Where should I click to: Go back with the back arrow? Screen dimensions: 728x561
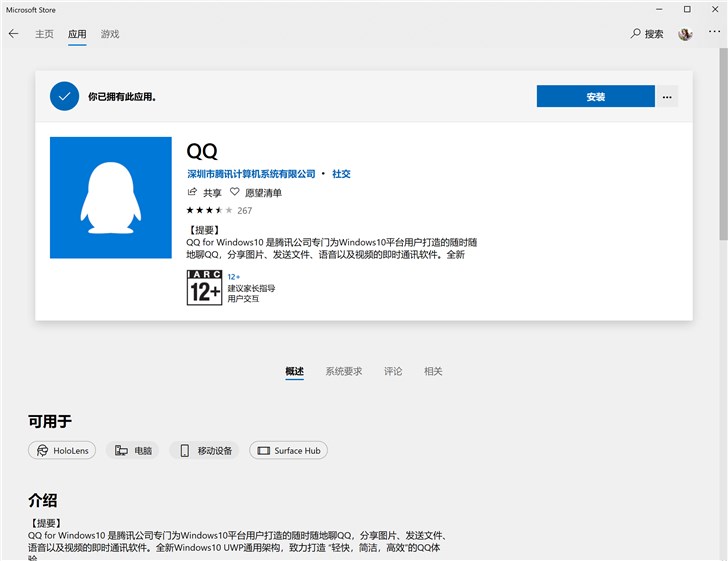13,33
